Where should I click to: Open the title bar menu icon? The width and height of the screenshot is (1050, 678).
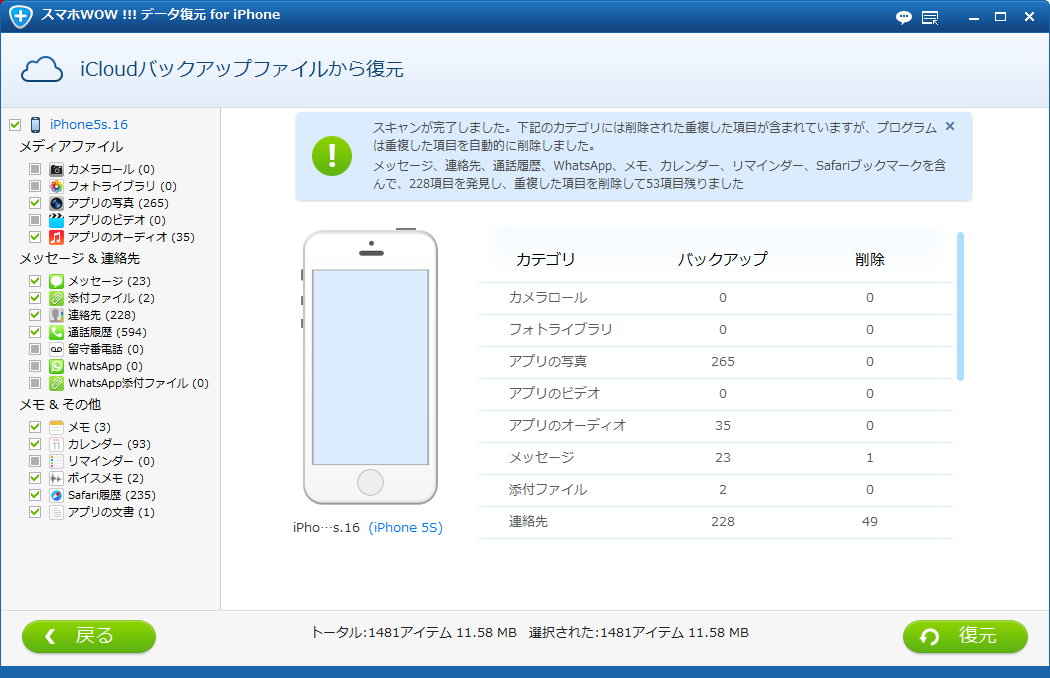[x=928, y=17]
